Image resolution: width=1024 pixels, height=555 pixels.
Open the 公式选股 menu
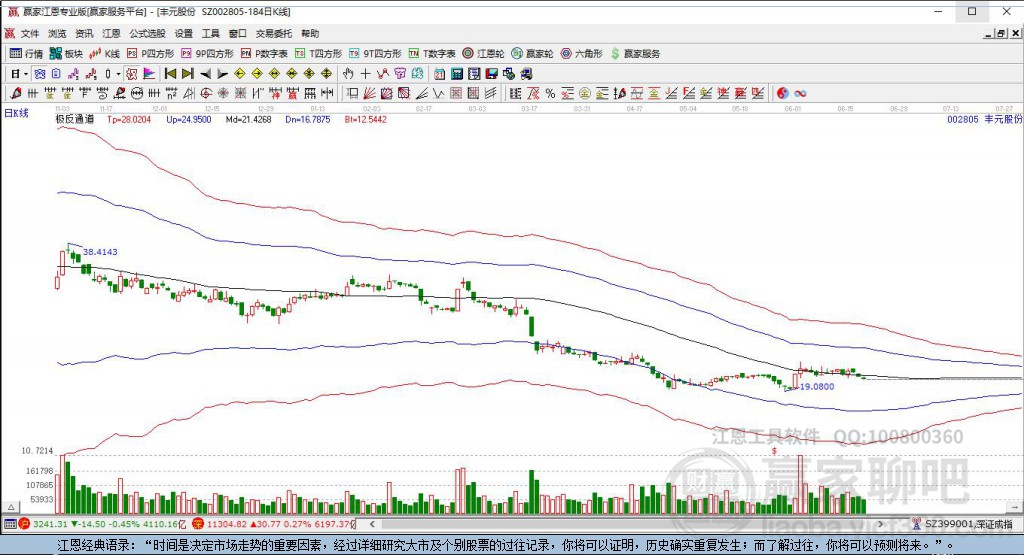(x=147, y=33)
